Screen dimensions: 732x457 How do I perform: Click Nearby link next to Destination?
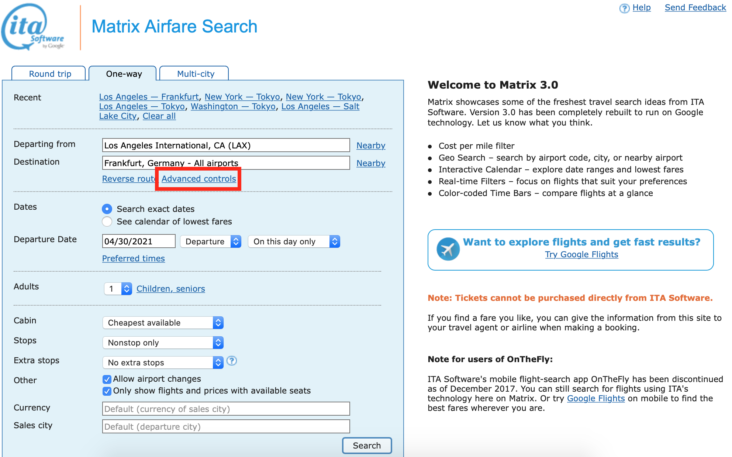tap(371, 163)
